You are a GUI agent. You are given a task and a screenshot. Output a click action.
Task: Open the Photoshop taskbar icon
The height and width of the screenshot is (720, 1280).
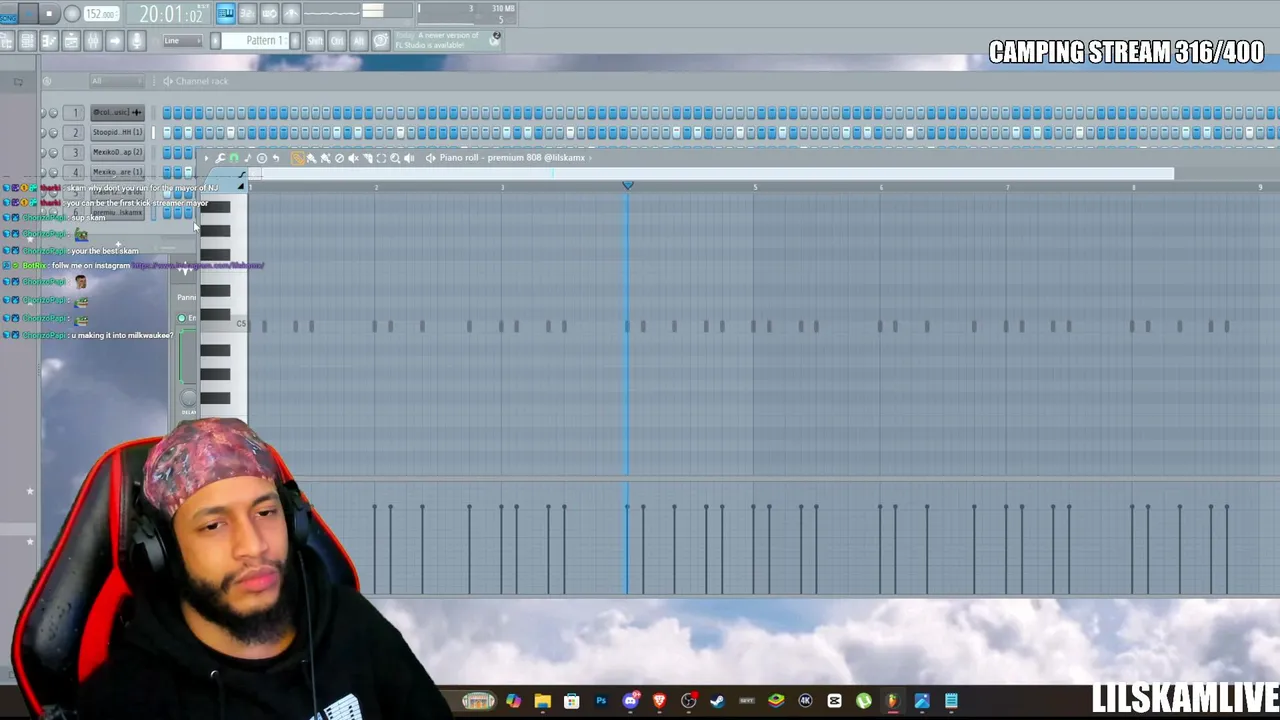(x=601, y=701)
